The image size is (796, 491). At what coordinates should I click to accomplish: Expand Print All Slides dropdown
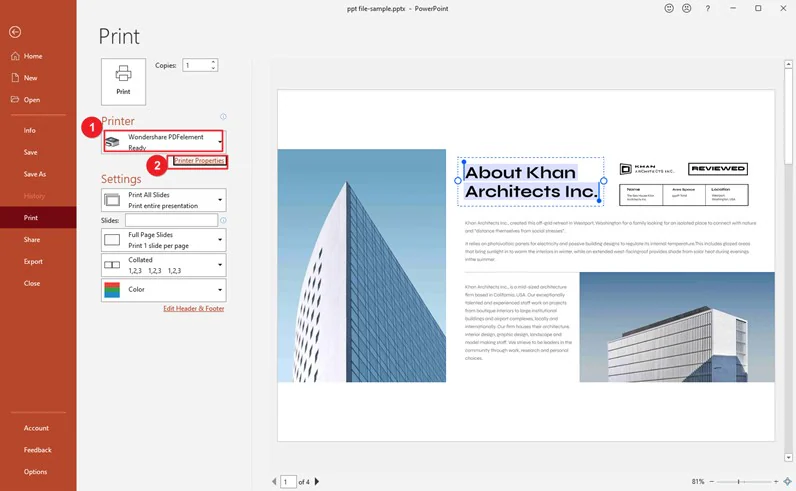click(163, 200)
